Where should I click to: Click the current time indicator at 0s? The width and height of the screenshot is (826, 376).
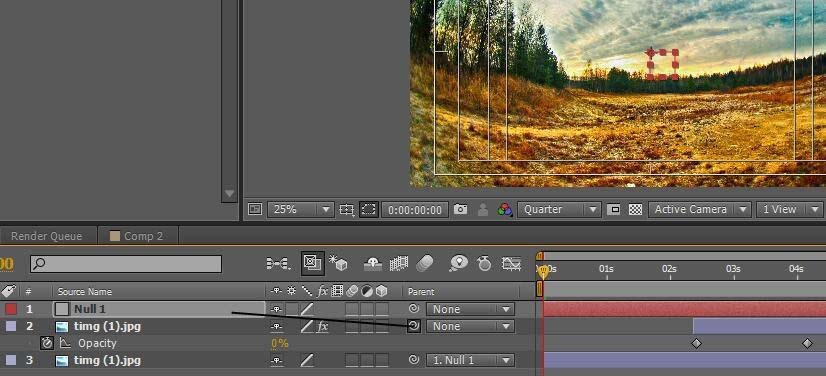click(543, 271)
